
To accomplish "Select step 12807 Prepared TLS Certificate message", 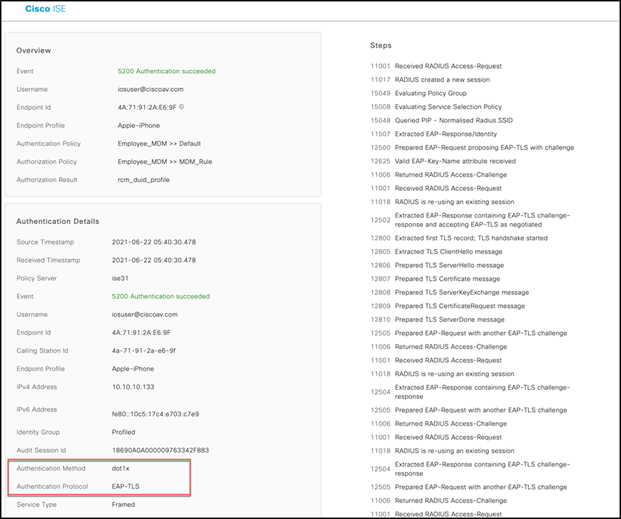I will (435, 279).
